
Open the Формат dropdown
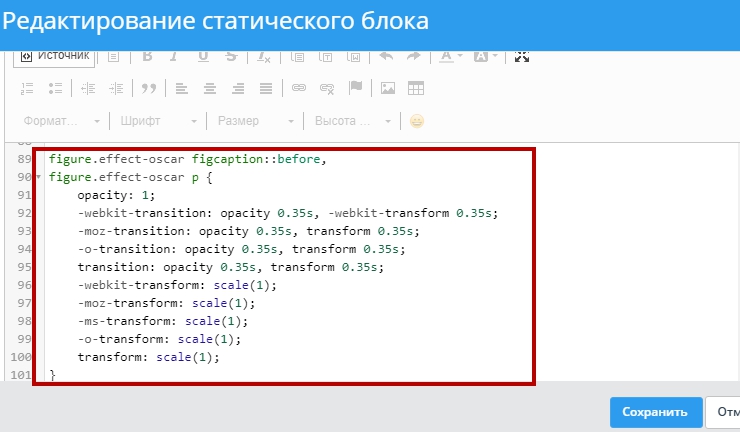[60, 121]
